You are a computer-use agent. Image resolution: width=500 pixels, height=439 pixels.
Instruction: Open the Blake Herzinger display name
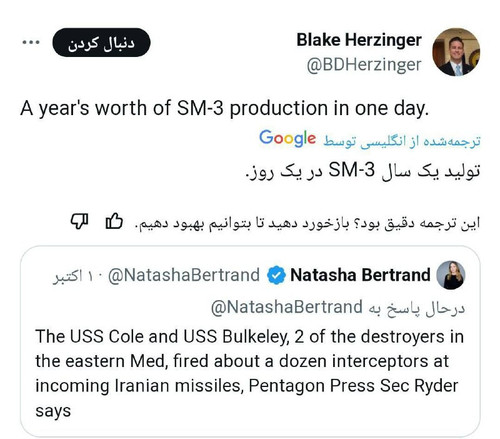pos(359,40)
